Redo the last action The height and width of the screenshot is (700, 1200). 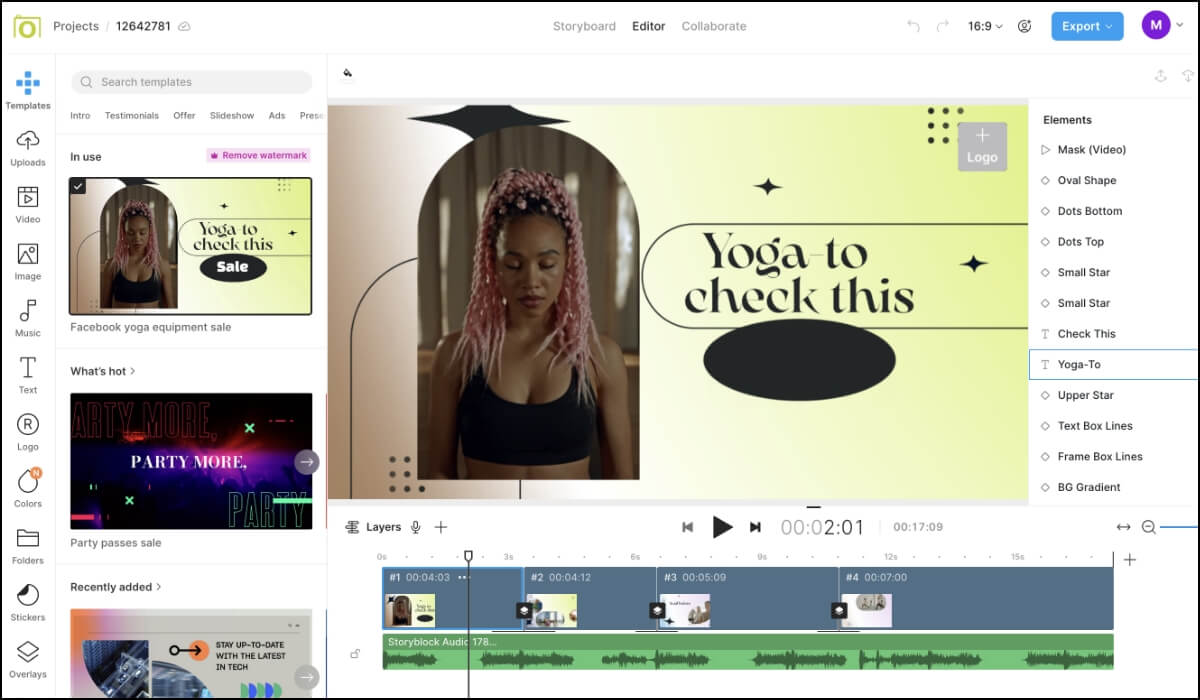[942, 26]
